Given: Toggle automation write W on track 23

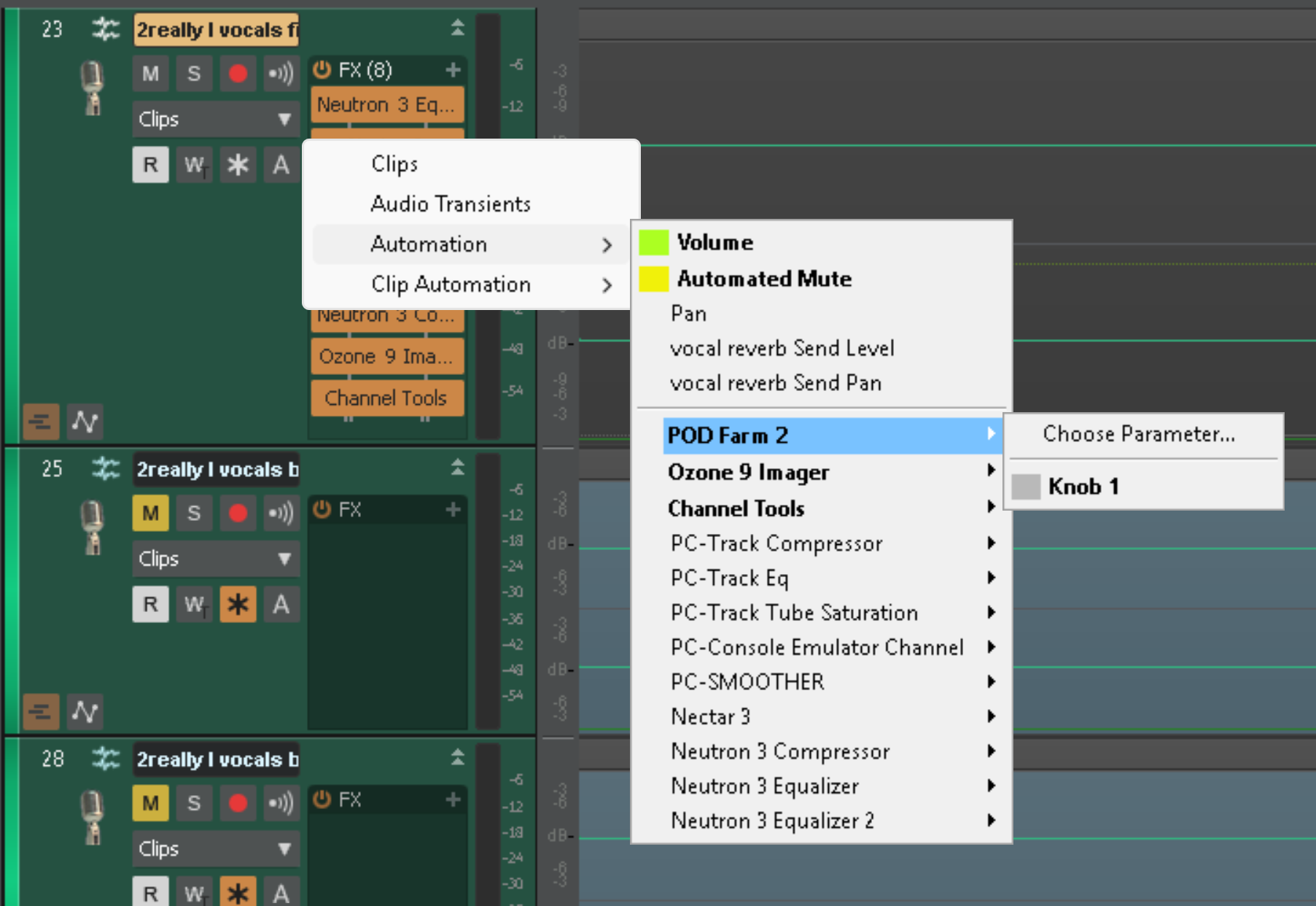Looking at the screenshot, I should pyautogui.click(x=194, y=165).
